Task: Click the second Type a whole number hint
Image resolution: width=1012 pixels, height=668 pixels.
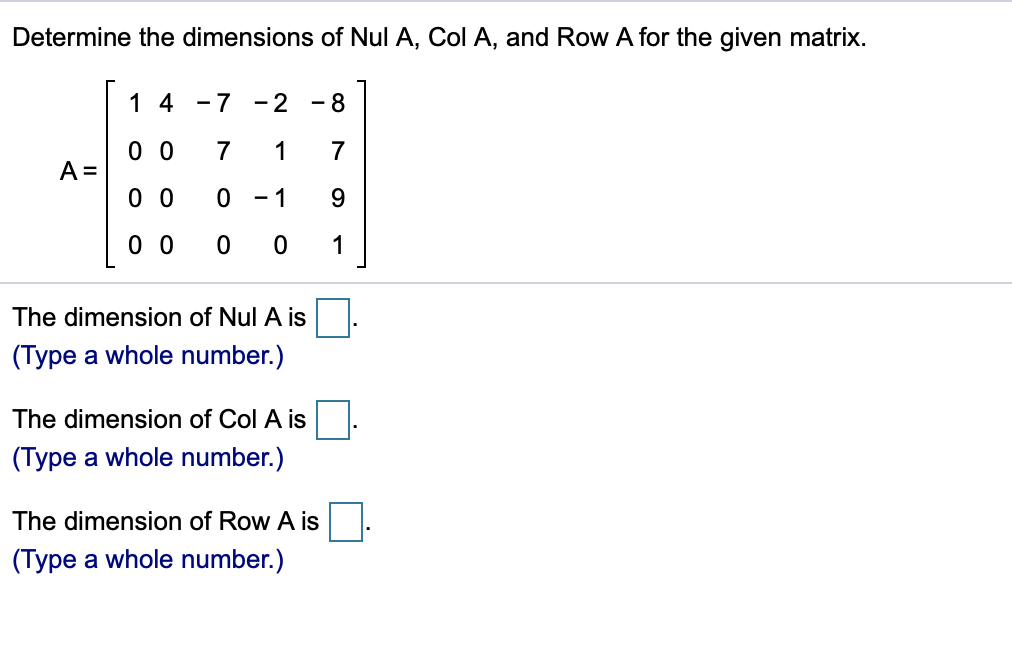Action: pyautogui.click(x=145, y=457)
